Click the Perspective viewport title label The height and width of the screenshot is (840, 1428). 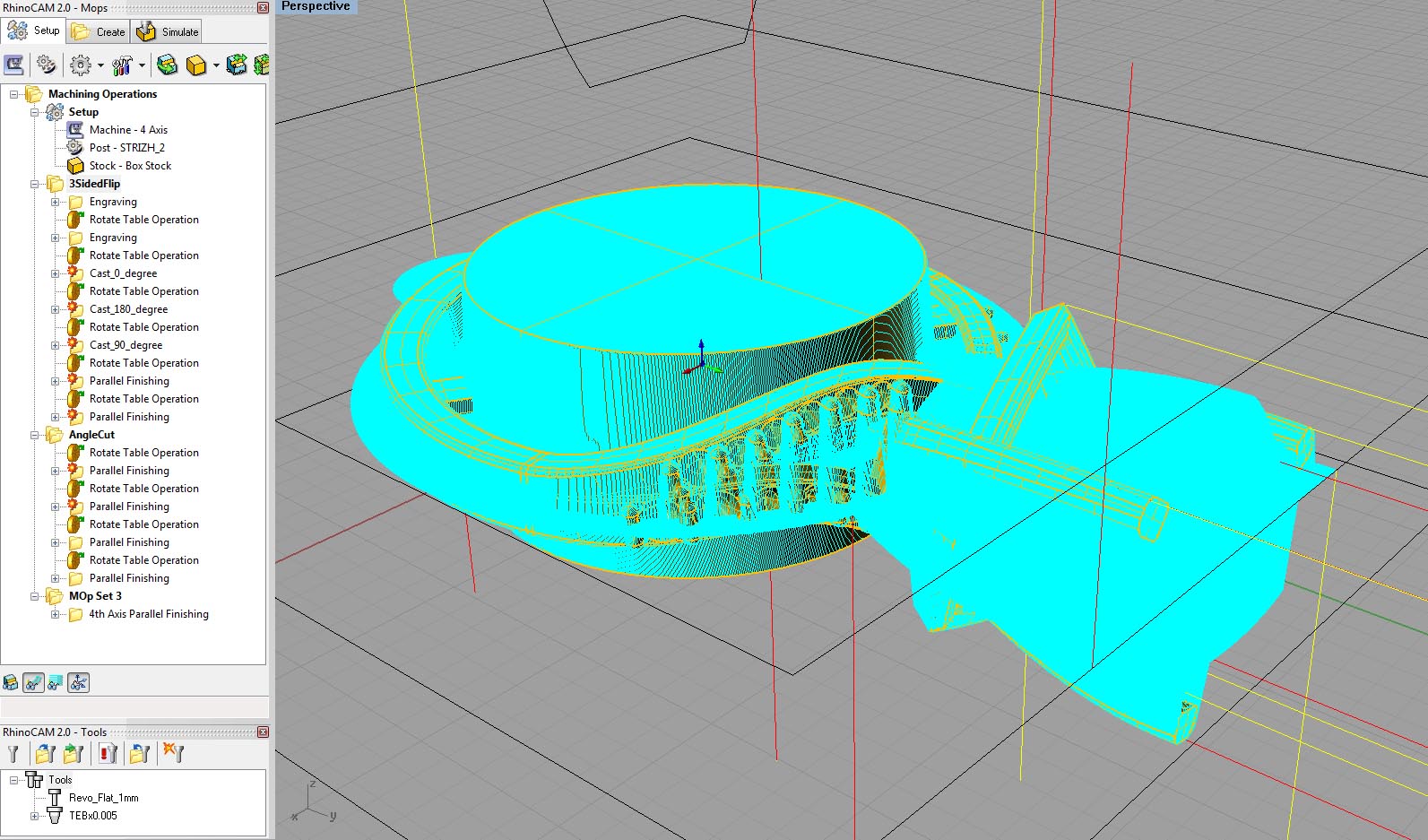(316, 6)
